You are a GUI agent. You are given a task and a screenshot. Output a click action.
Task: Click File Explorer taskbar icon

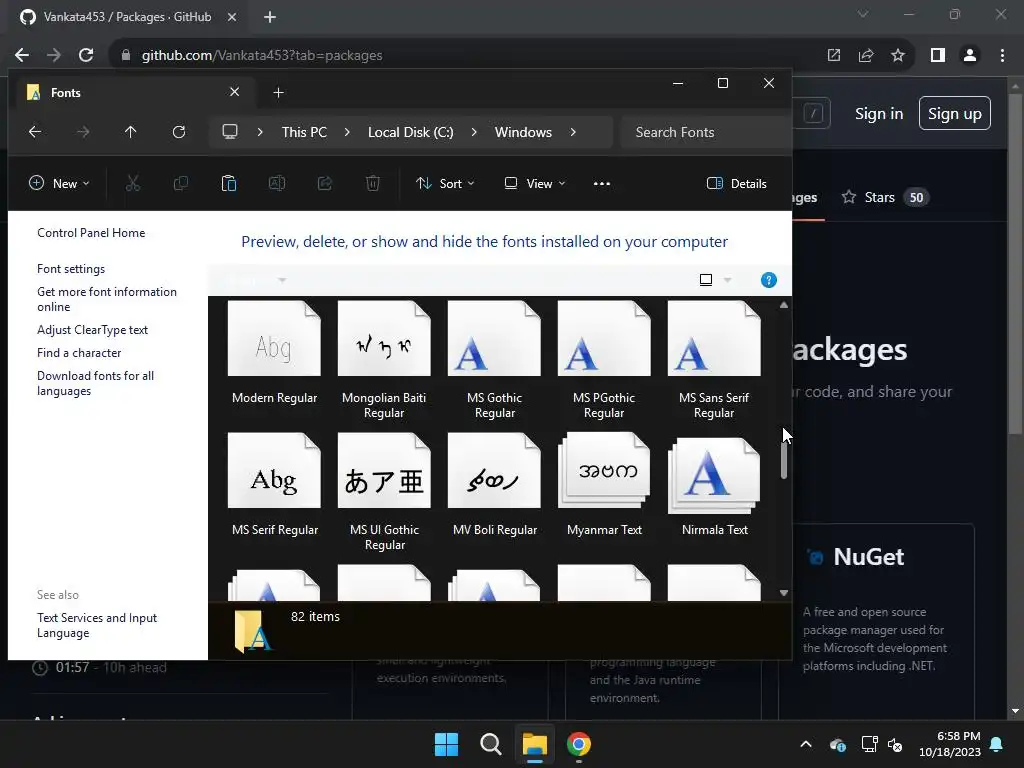pos(534,744)
